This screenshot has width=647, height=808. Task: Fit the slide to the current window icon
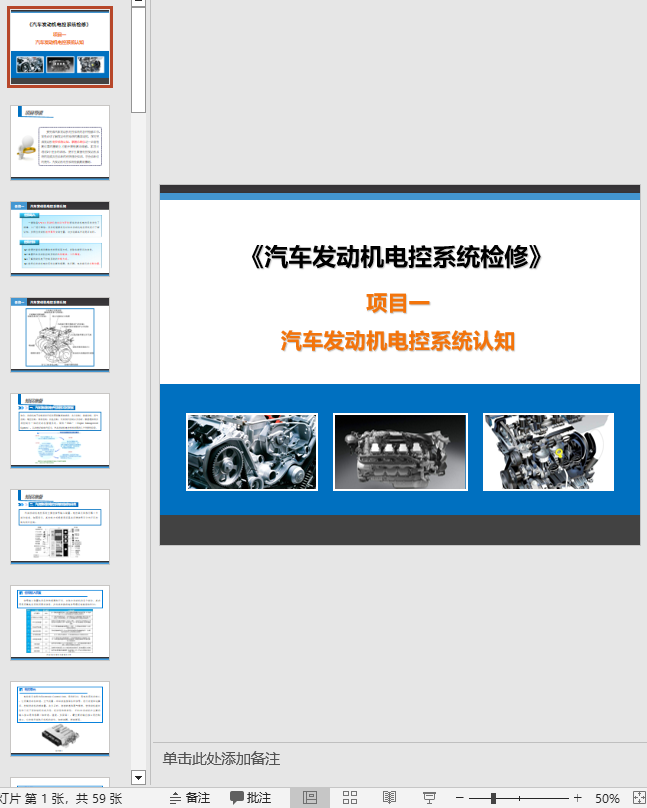tap(639, 798)
